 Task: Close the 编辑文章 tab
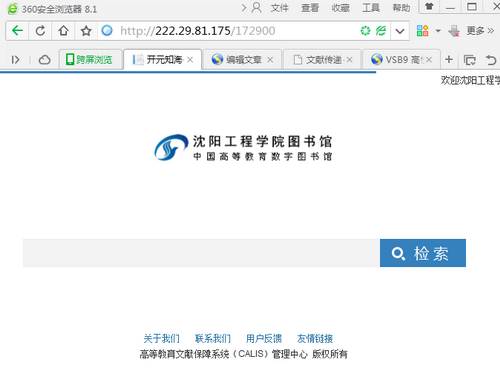[x=270, y=60]
